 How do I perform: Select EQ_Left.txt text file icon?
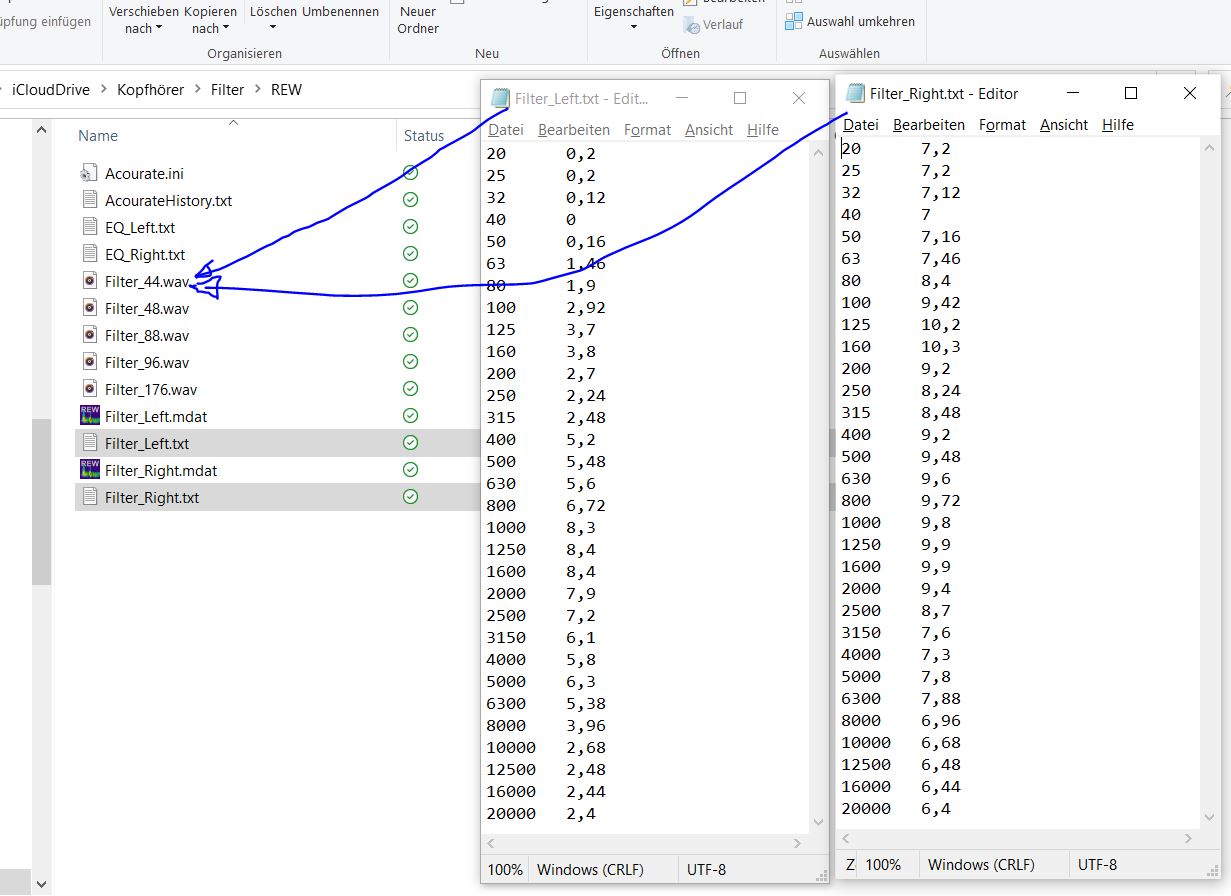click(89, 227)
